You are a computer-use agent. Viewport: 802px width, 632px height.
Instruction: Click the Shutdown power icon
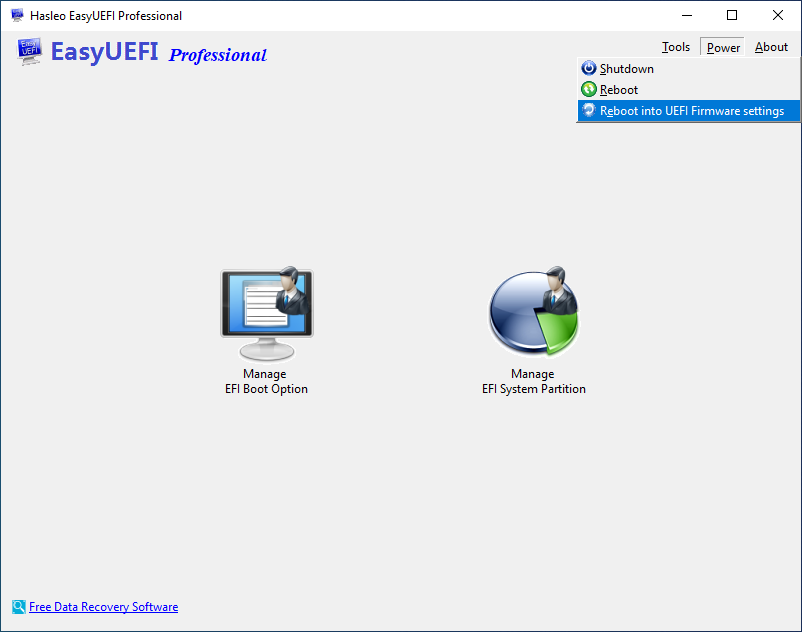(589, 68)
